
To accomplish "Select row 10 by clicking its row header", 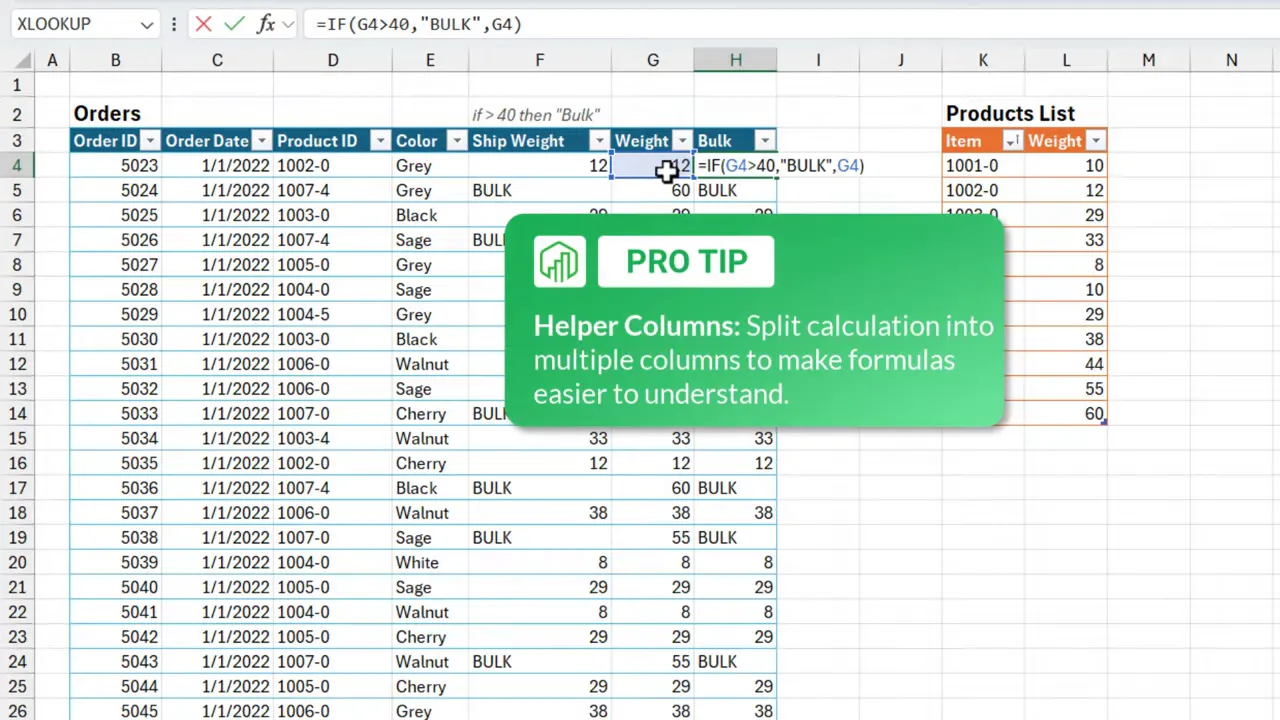I will coord(16,314).
